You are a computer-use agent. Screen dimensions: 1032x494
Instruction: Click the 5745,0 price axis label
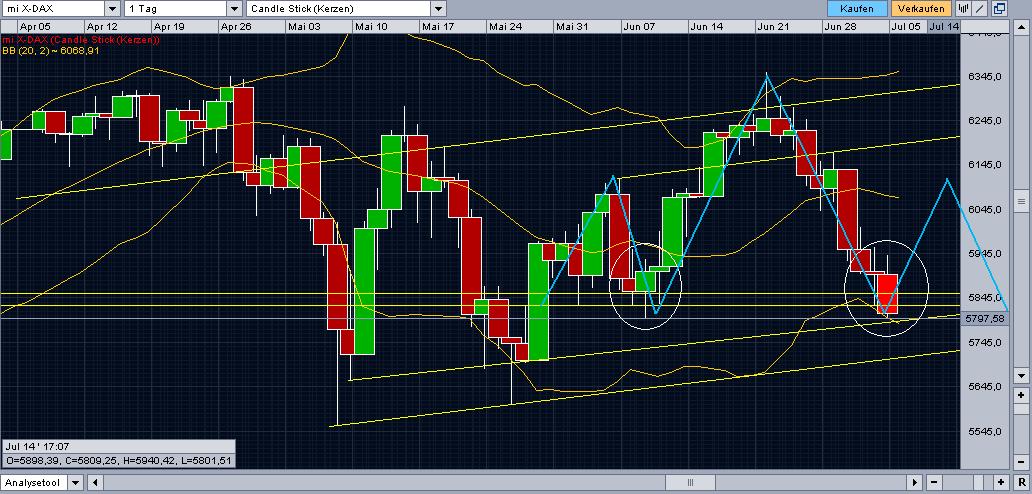pos(985,342)
